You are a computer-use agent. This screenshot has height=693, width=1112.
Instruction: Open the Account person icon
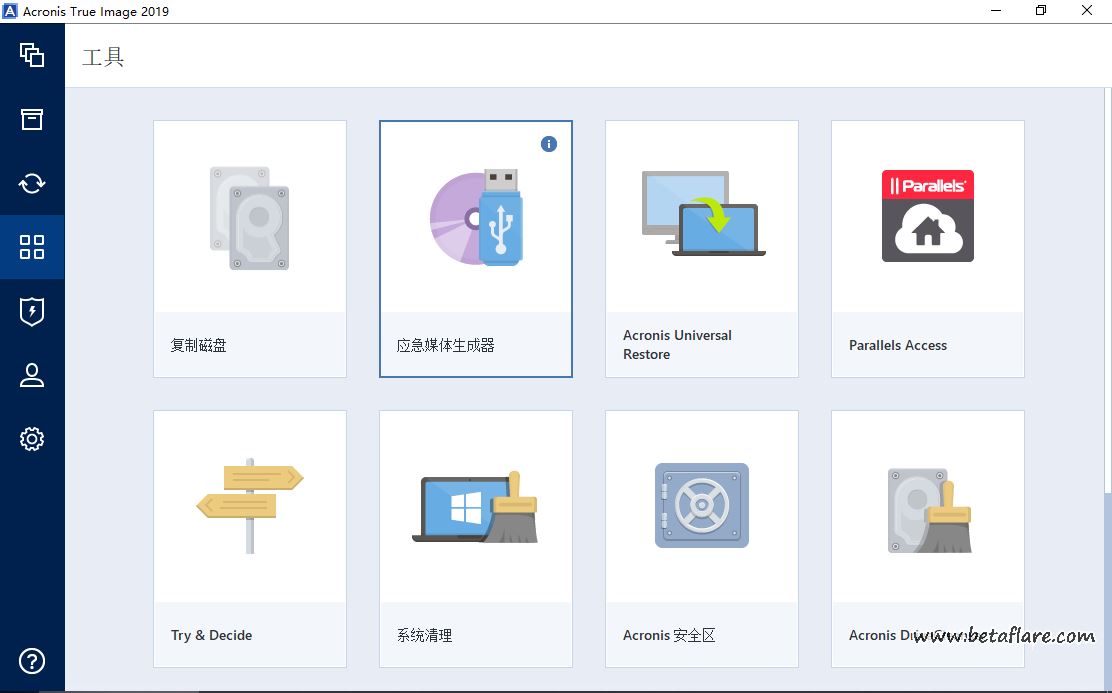point(32,375)
